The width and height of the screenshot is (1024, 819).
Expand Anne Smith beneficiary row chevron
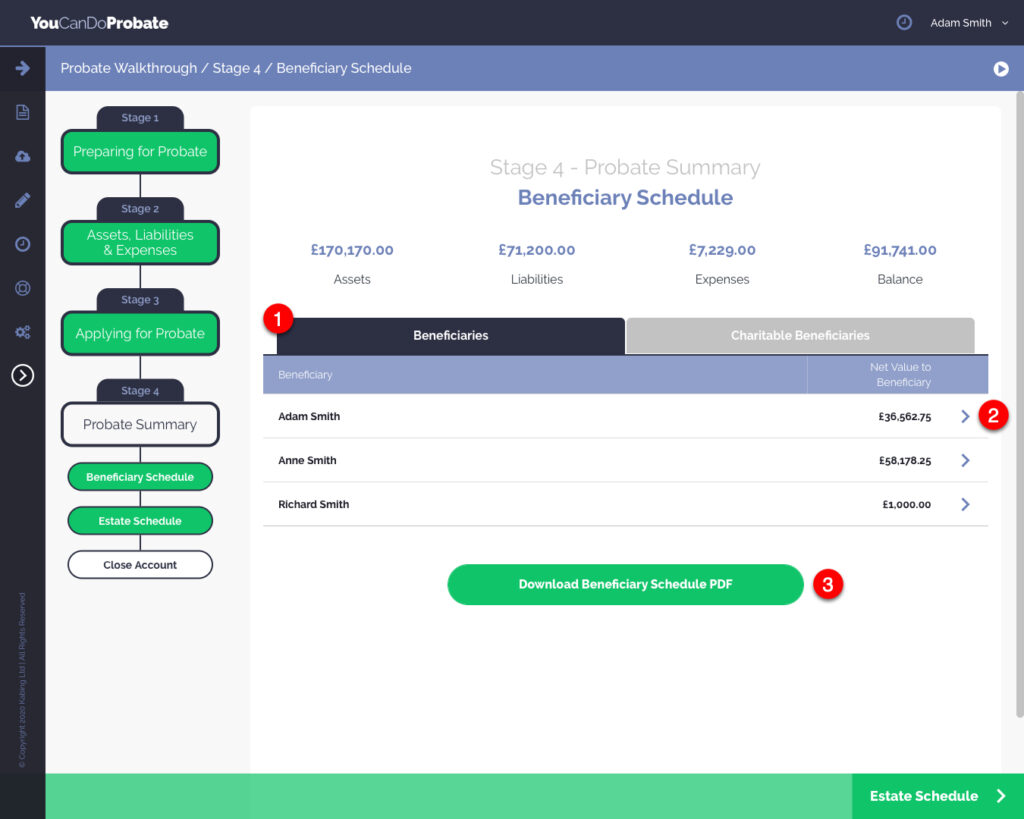(x=965, y=461)
